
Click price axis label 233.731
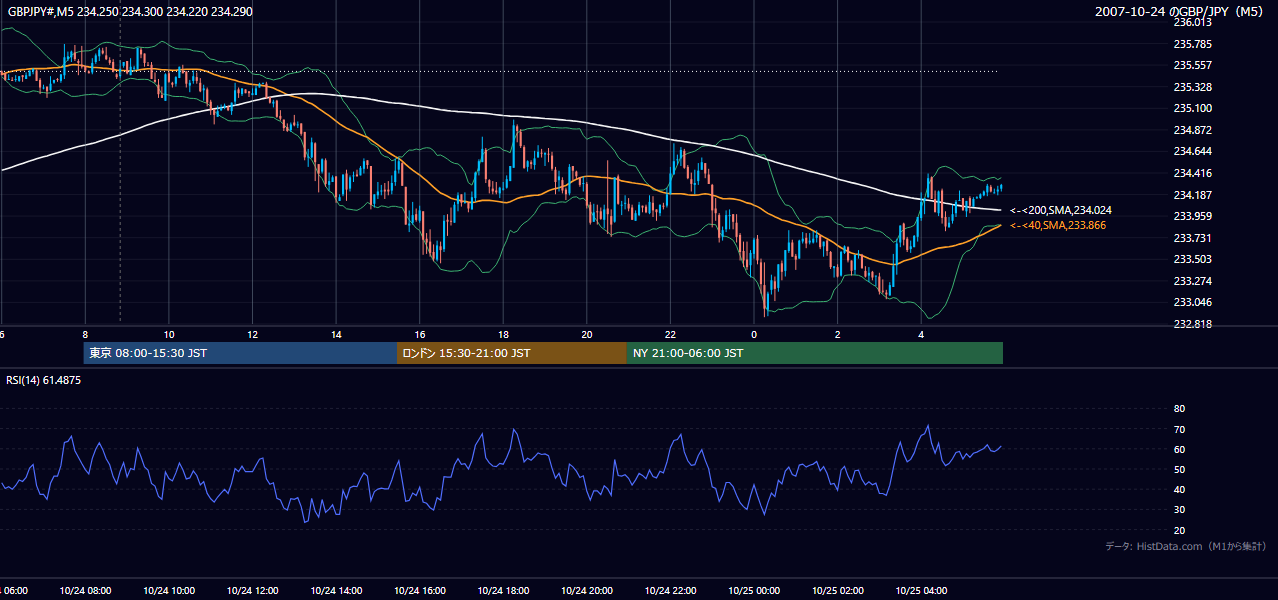(1192, 238)
